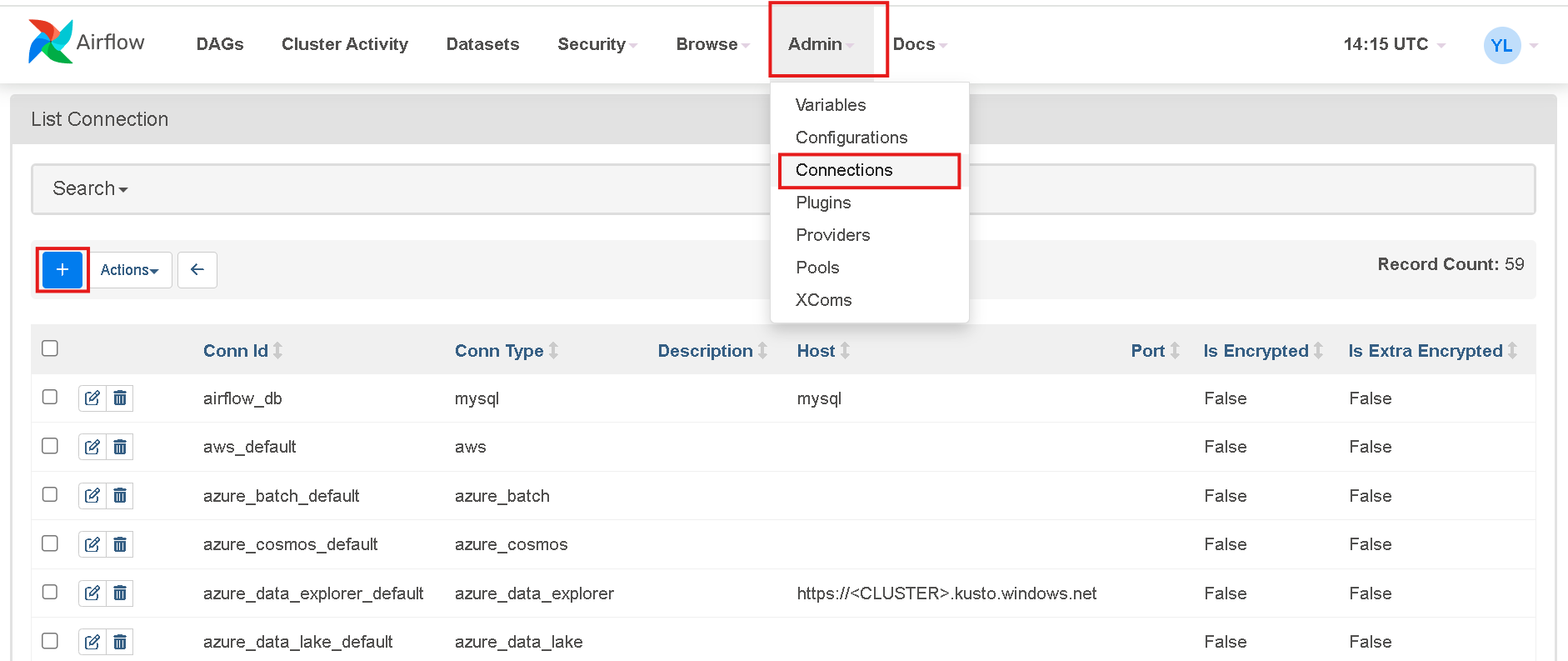Open the Datasets page

tap(482, 44)
